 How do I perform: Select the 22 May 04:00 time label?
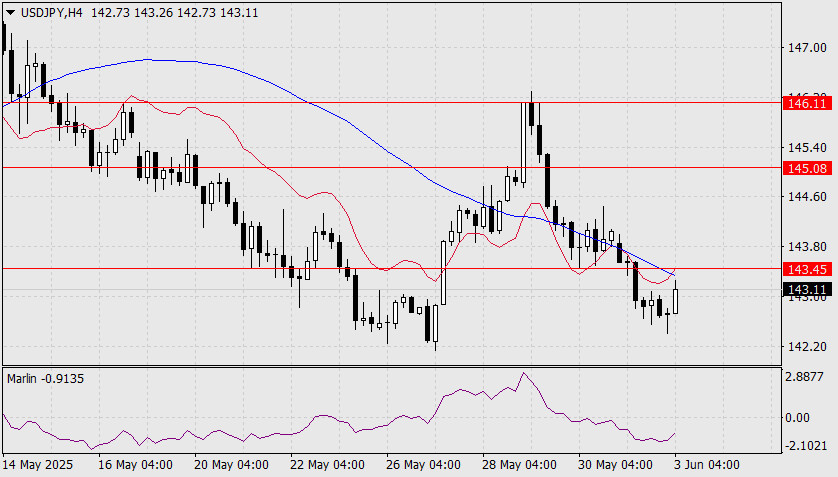pyautogui.click(x=328, y=465)
